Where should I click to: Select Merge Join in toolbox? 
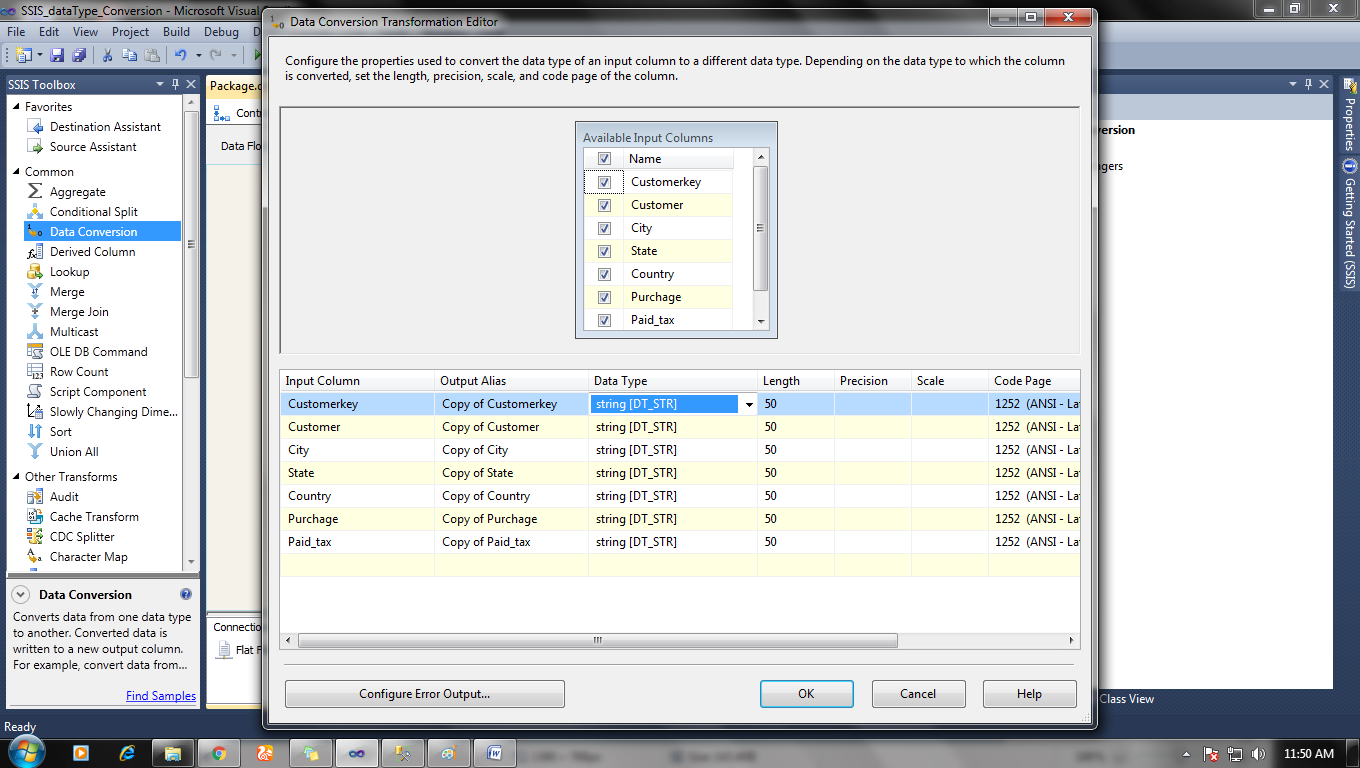(x=79, y=312)
